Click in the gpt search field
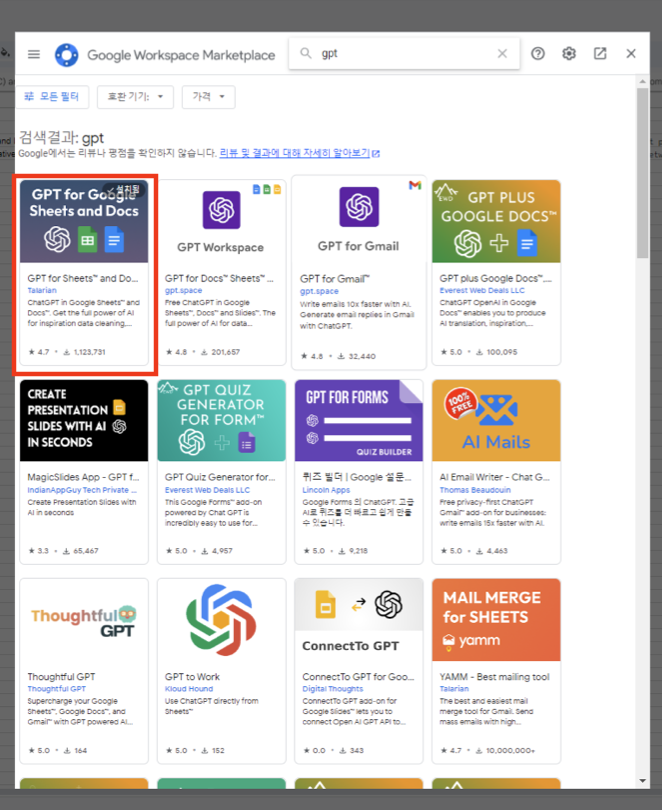The width and height of the screenshot is (662, 810). 404,53
